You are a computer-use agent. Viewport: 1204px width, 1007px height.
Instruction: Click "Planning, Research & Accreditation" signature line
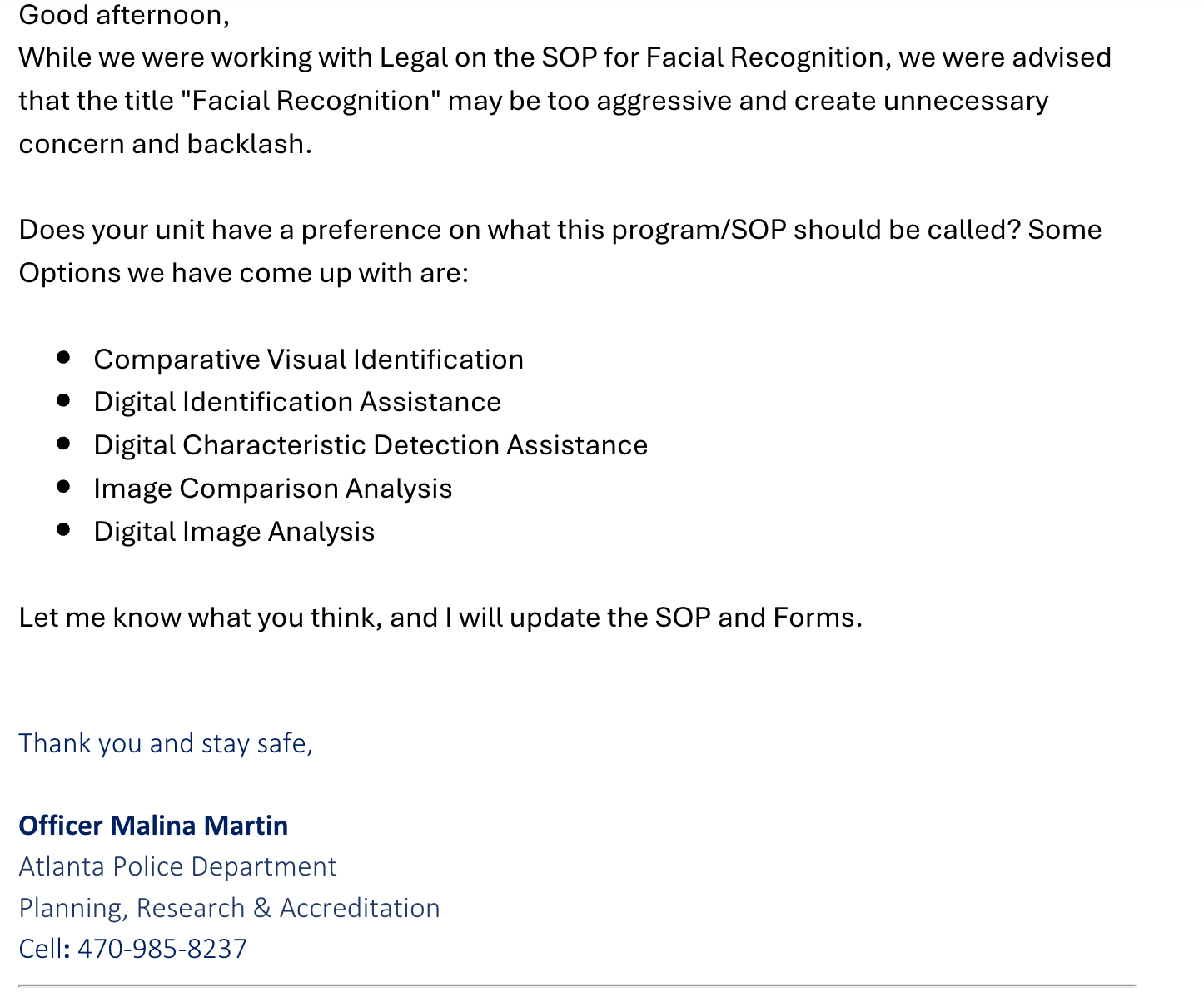(229, 908)
